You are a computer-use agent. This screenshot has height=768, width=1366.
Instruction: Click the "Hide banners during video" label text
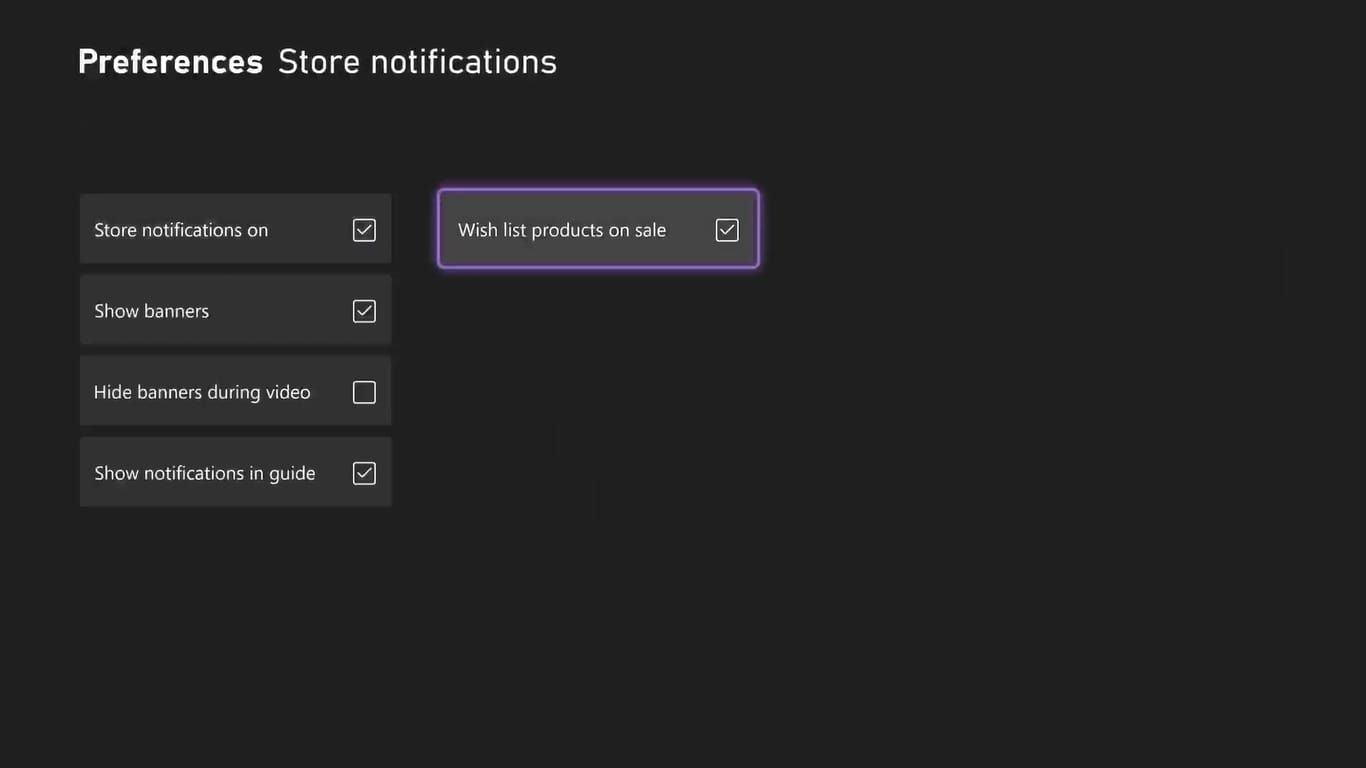click(x=202, y=392)
